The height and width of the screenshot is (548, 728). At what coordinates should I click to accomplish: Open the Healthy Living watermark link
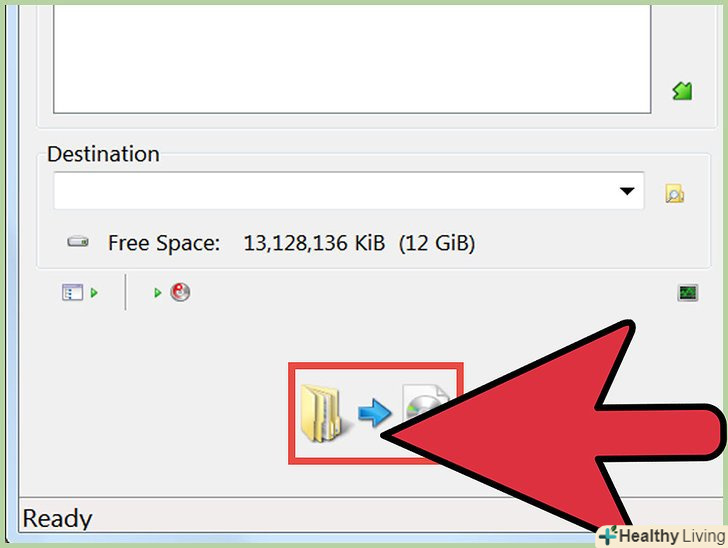tap(663, 536)
